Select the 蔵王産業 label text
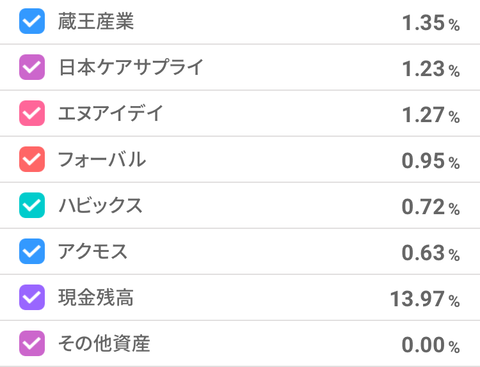The image size is (480, 367). tap(96, 21)
